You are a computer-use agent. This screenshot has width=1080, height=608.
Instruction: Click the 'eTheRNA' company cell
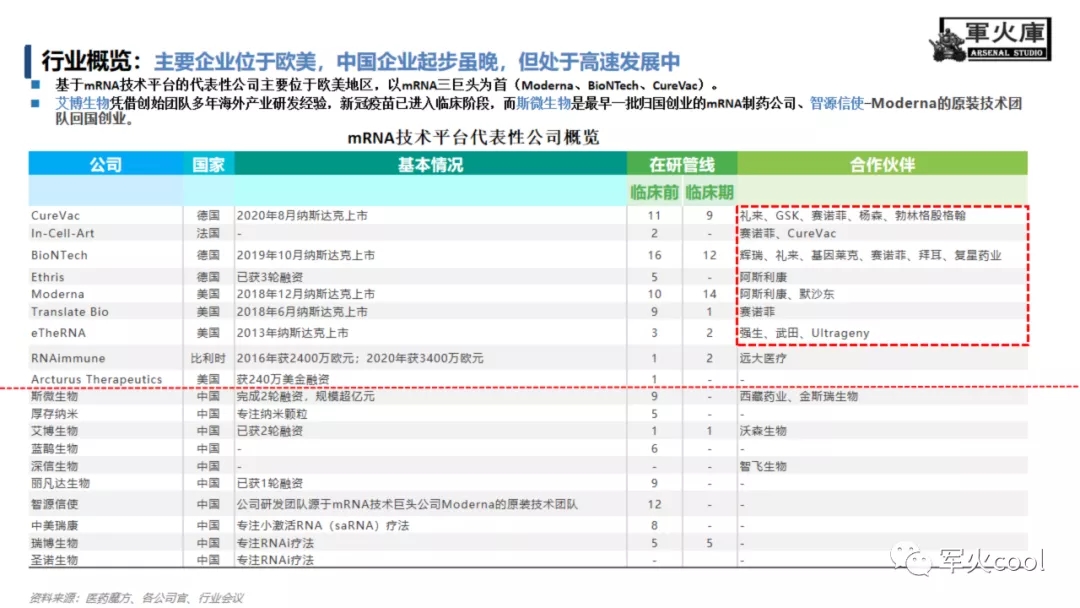(59, 333)
